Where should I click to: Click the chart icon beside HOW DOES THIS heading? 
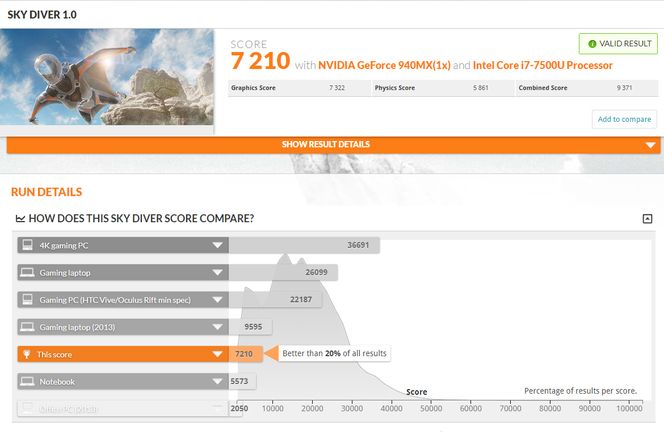pyautogui.click(x=20, y=219)
